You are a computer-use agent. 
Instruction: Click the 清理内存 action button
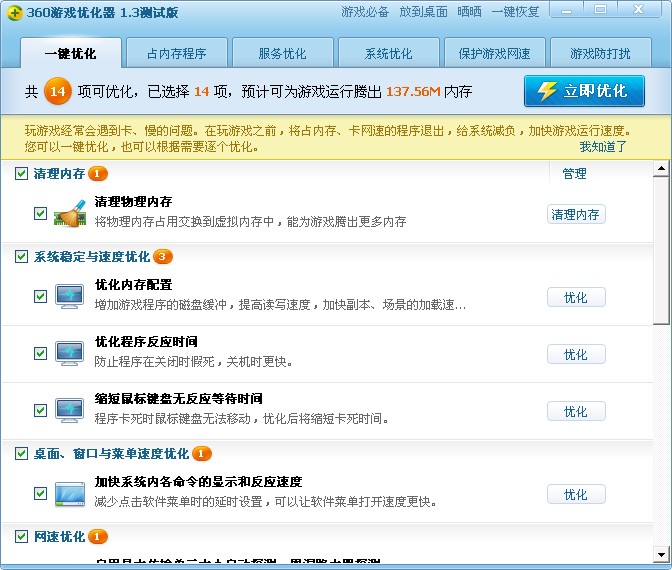coord(576,214)
